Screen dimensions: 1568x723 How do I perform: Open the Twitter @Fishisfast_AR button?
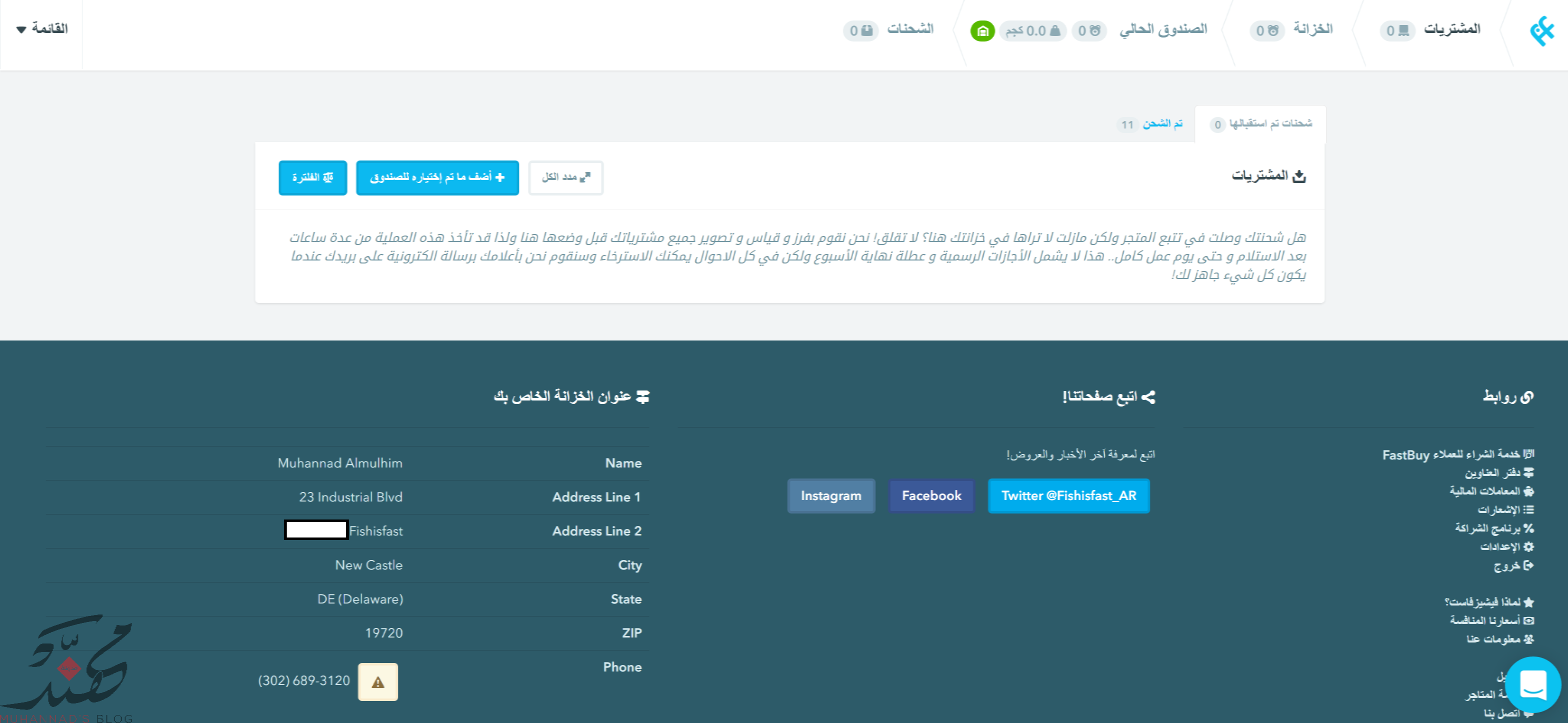tap(1069, 495)
